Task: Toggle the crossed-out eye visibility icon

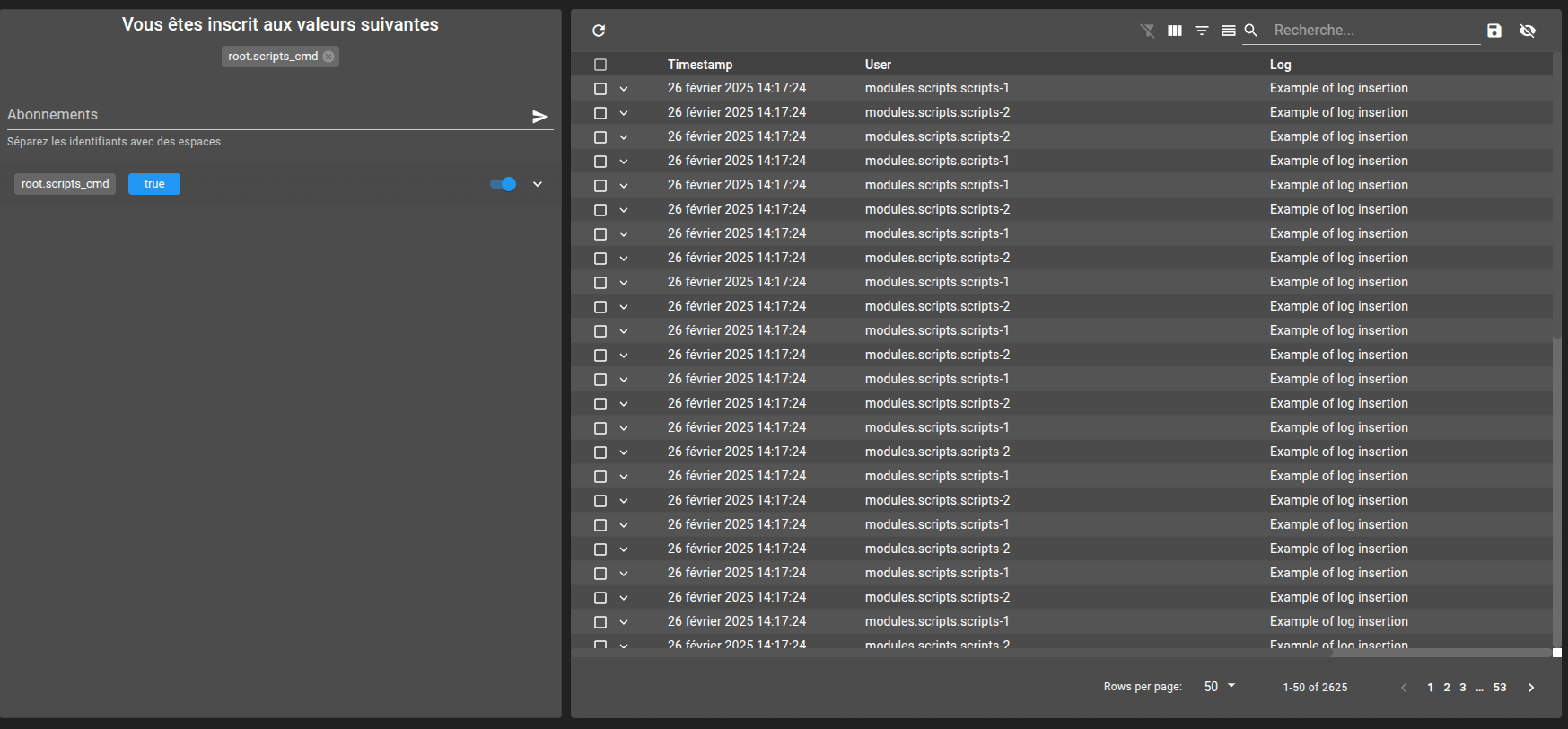Action: click(x=1528, y=31)
